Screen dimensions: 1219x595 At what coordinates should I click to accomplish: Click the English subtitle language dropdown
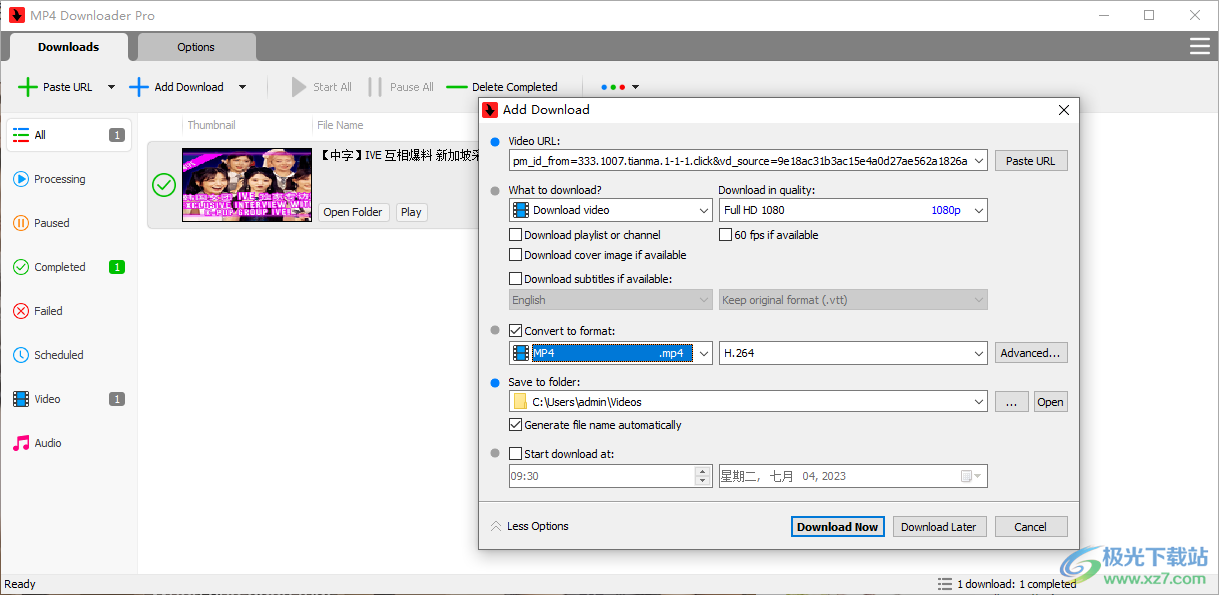(x=610, y=300)
